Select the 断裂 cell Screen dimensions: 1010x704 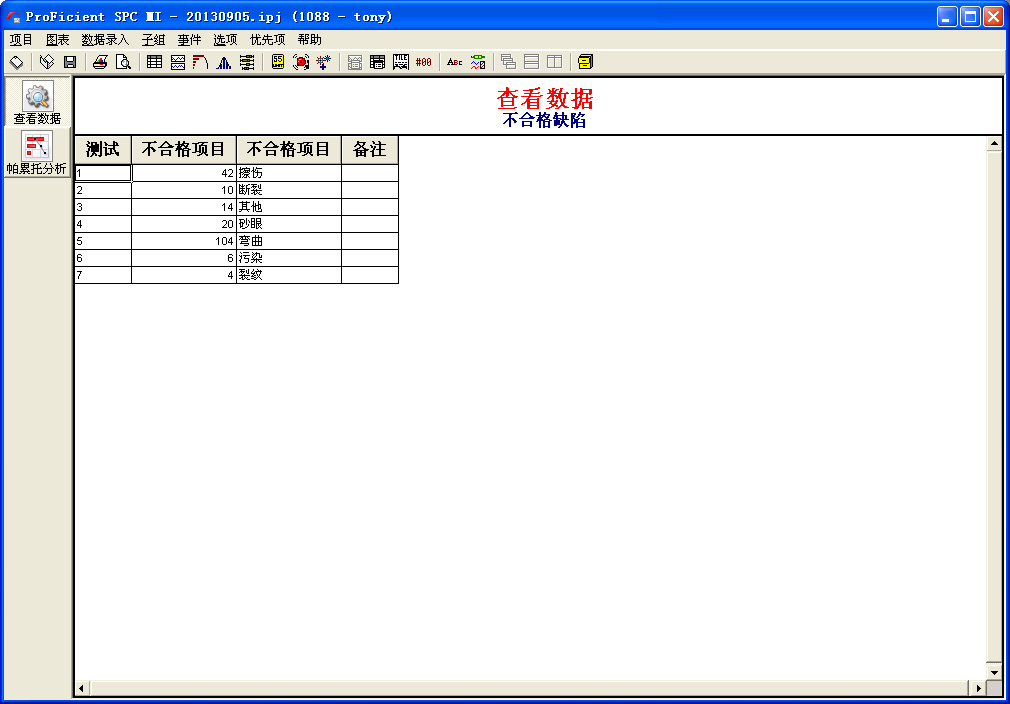click(x=289, y=190)
